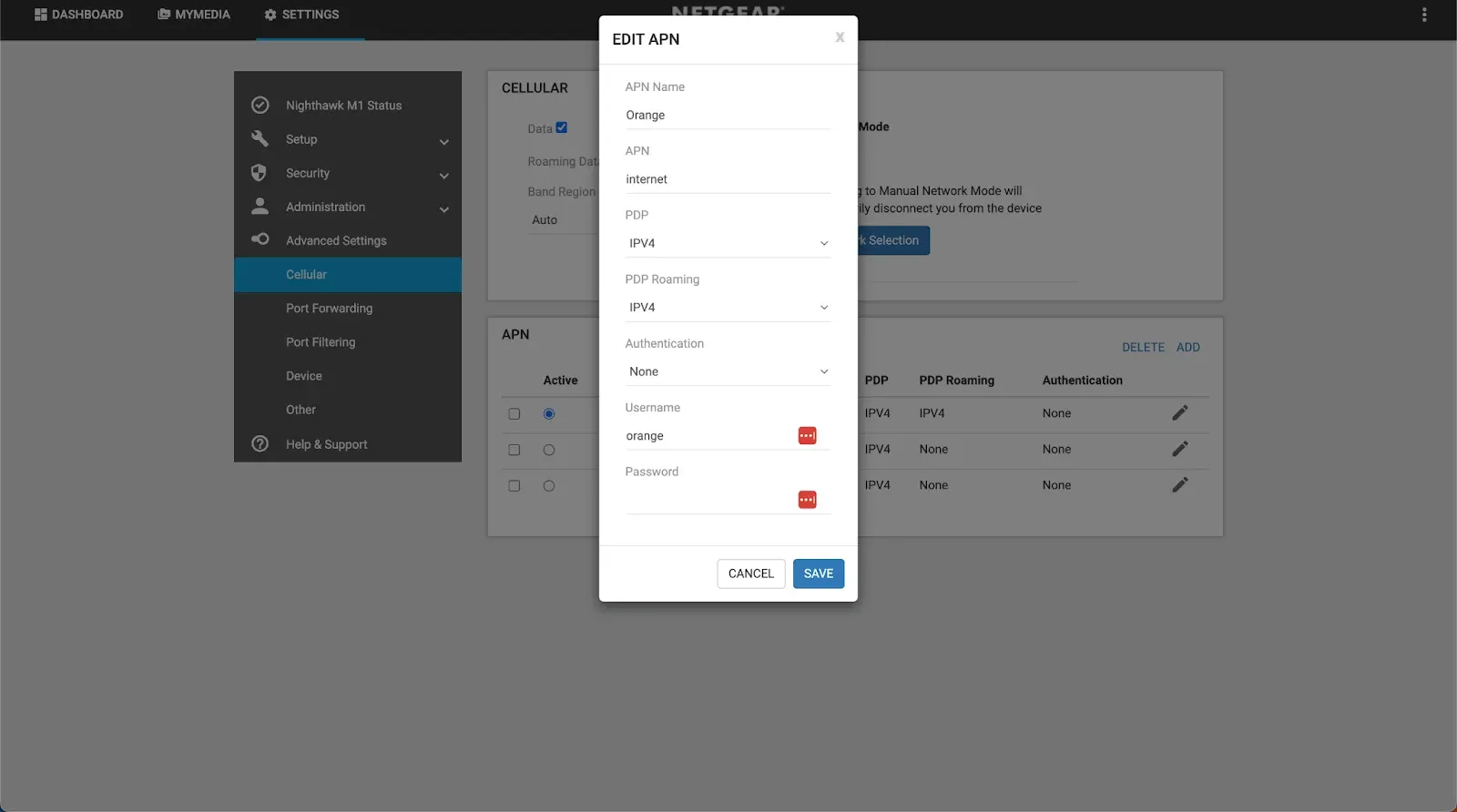The width and height of the screenshot is (1457, 812).
Task: Check the third APN row checkbox
Action: (x=515, y=486)
